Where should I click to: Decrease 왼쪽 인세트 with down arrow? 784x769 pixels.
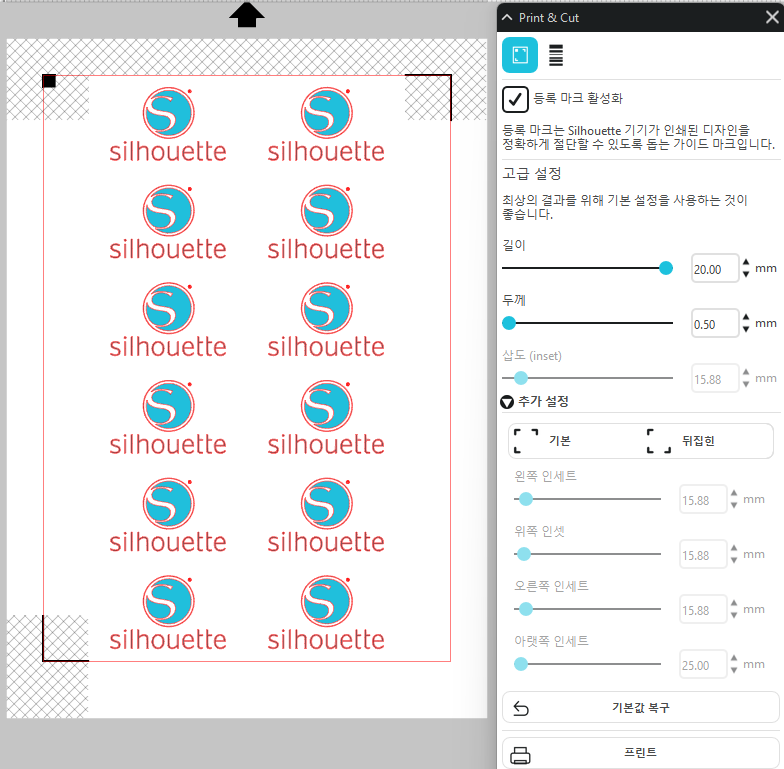(734, 505)
